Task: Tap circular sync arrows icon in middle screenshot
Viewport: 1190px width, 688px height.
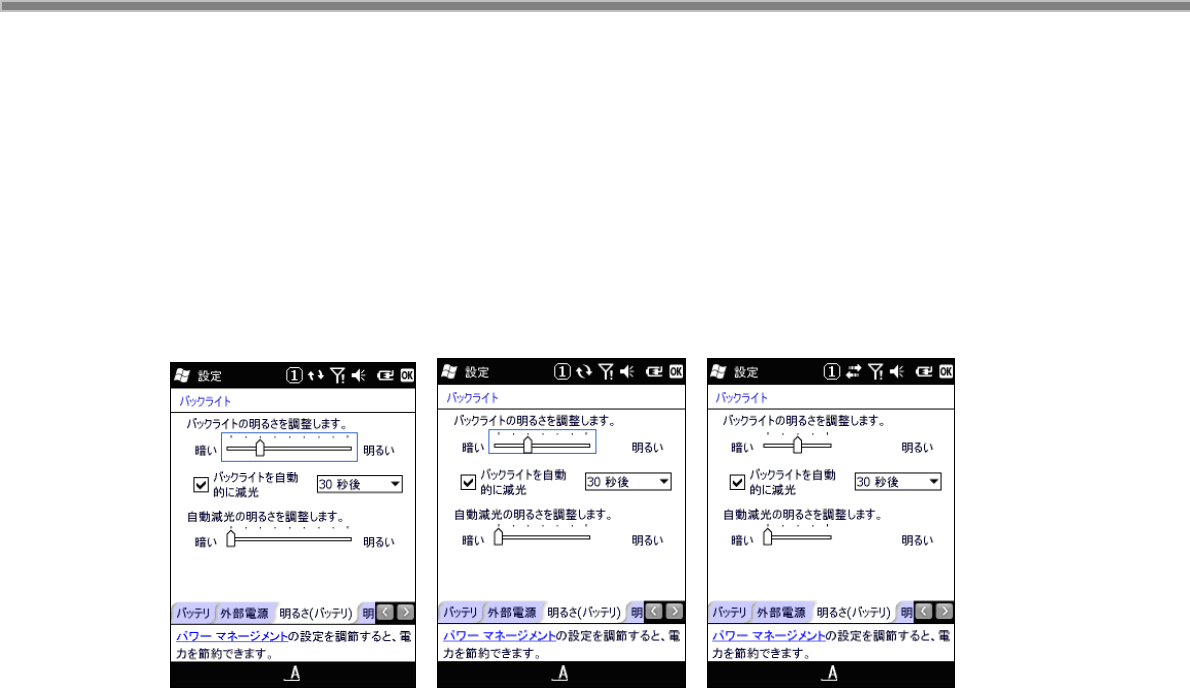Action: click(584, 372)
